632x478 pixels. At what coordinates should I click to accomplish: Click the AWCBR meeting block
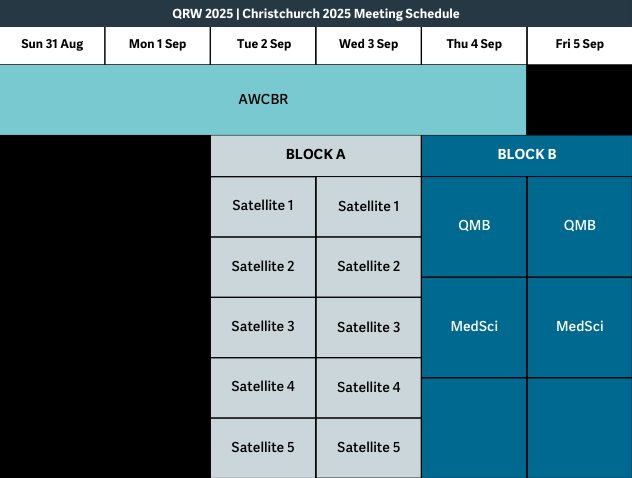263,100
